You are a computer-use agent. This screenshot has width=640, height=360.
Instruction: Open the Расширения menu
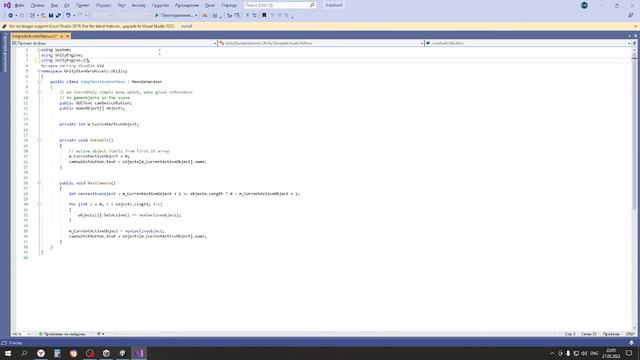click(x=187, y=5)
